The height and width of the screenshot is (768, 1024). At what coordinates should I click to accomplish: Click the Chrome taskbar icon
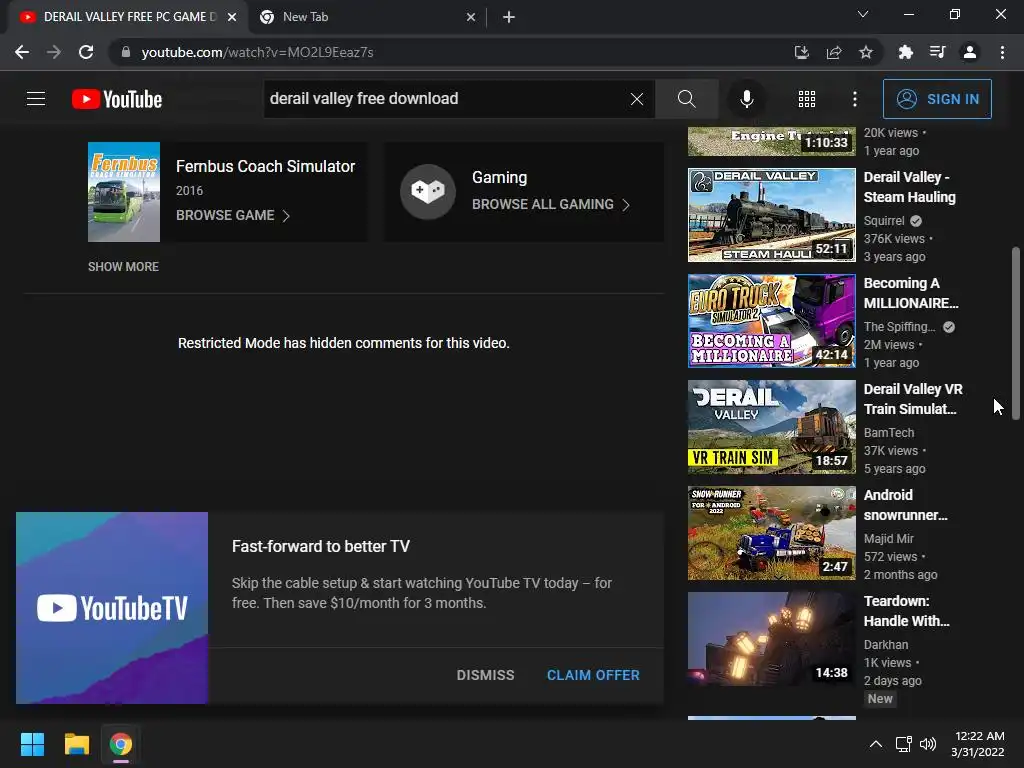pyautogui.click(x=121, y=744)
